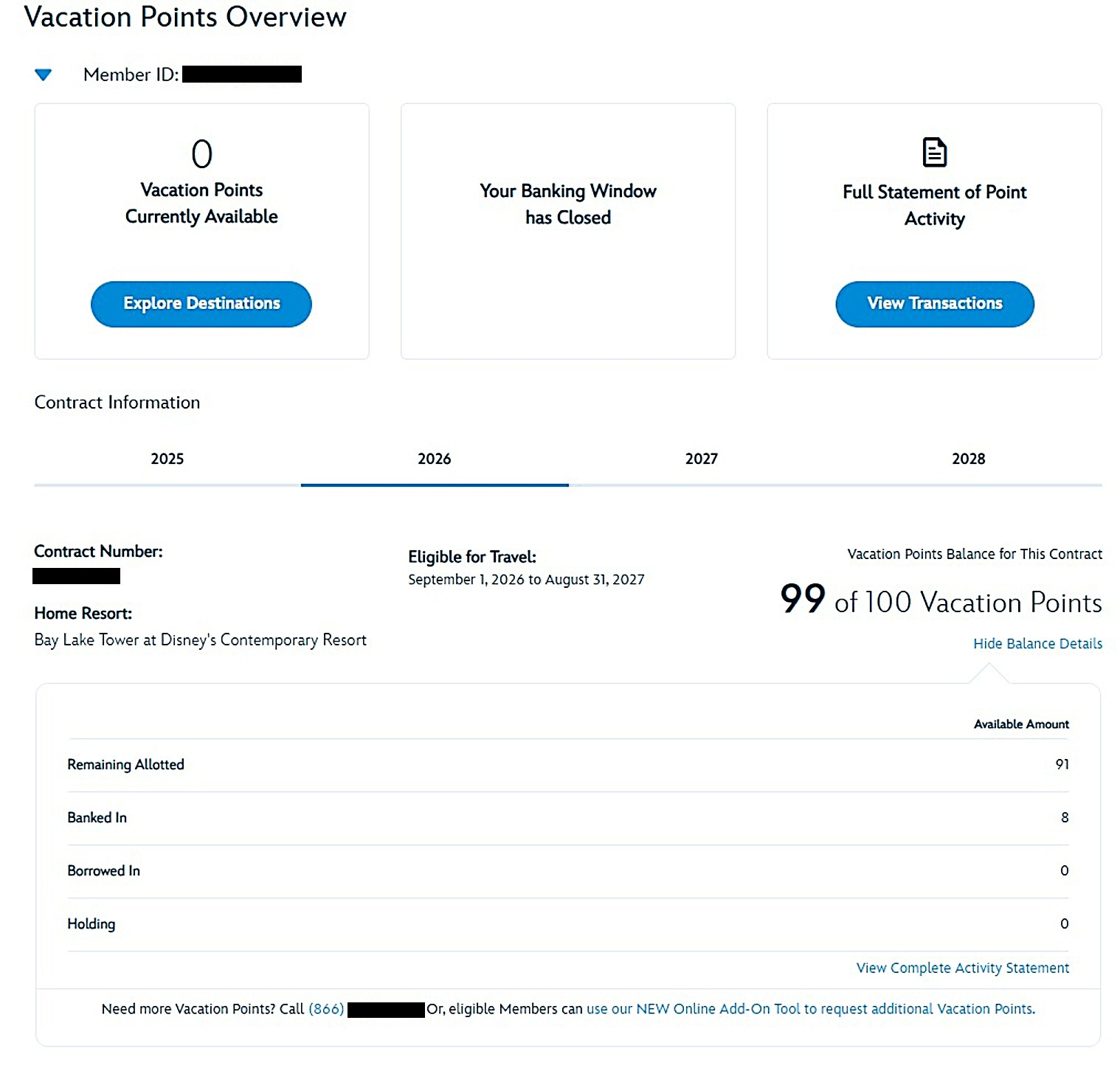
Task: Select the Holding row
Action: (568, 924)
